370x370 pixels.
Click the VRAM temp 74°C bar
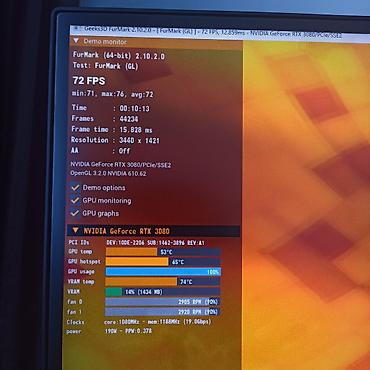click(163, 282)
